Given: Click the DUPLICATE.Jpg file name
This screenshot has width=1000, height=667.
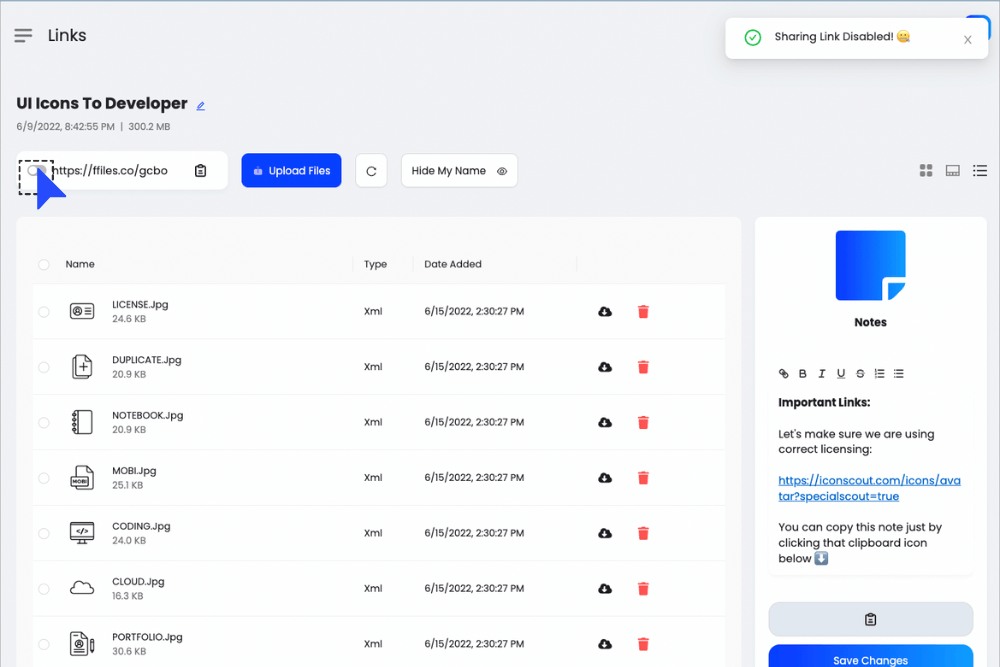Looking at the screenshot, I should pos(147,360).
